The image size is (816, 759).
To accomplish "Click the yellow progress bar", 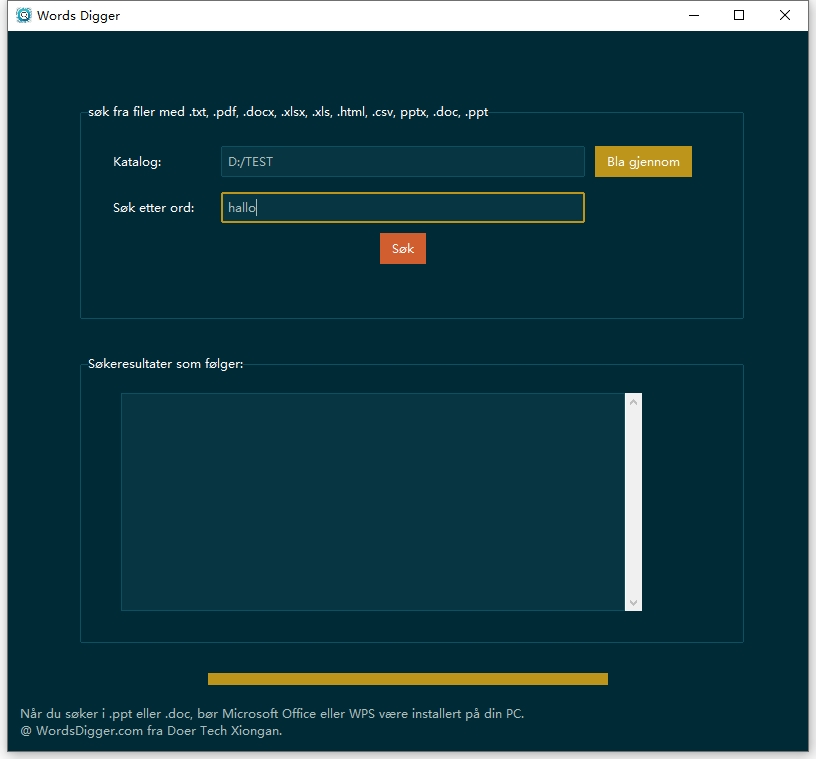I will point(408,679).
